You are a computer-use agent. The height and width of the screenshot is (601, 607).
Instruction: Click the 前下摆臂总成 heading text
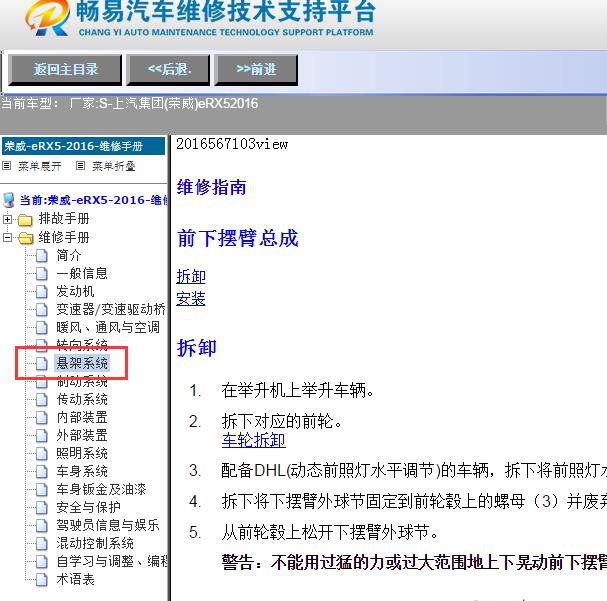click(x=237, y=238)
